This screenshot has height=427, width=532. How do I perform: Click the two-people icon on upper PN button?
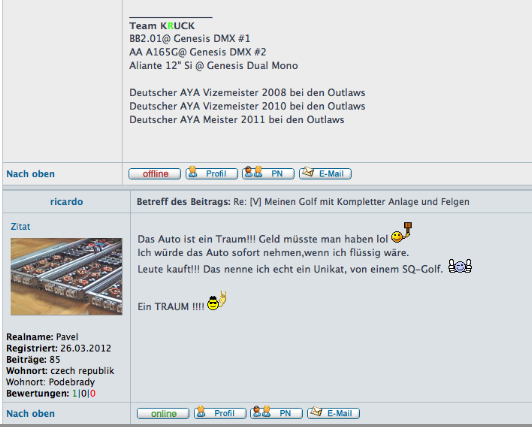click(253, 172)
